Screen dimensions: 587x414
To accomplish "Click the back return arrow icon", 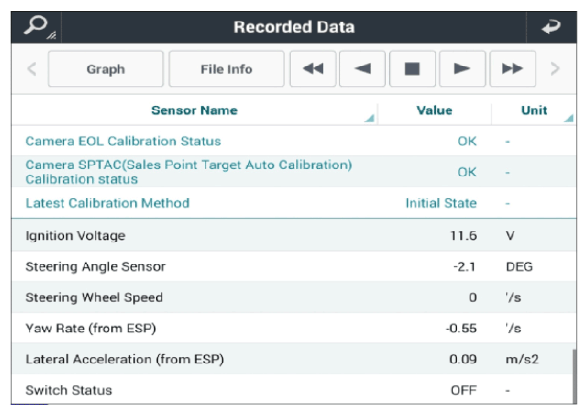I will point(551,27).
